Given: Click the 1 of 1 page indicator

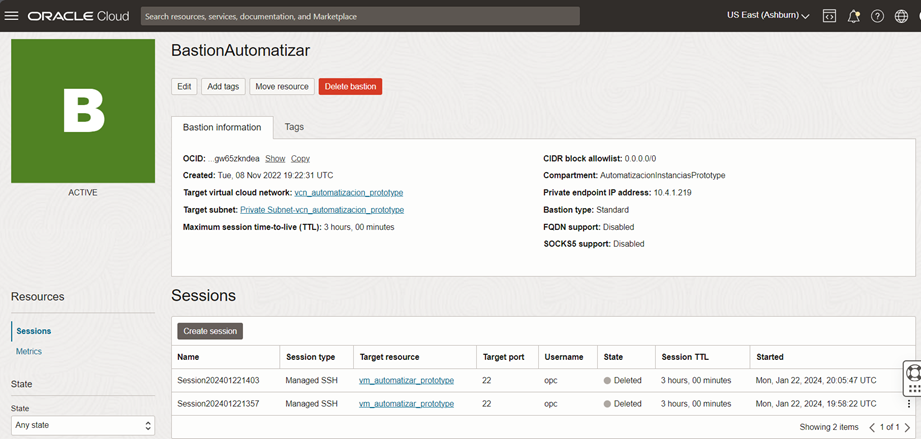Looking at the screenshot, I should point(889,427).
